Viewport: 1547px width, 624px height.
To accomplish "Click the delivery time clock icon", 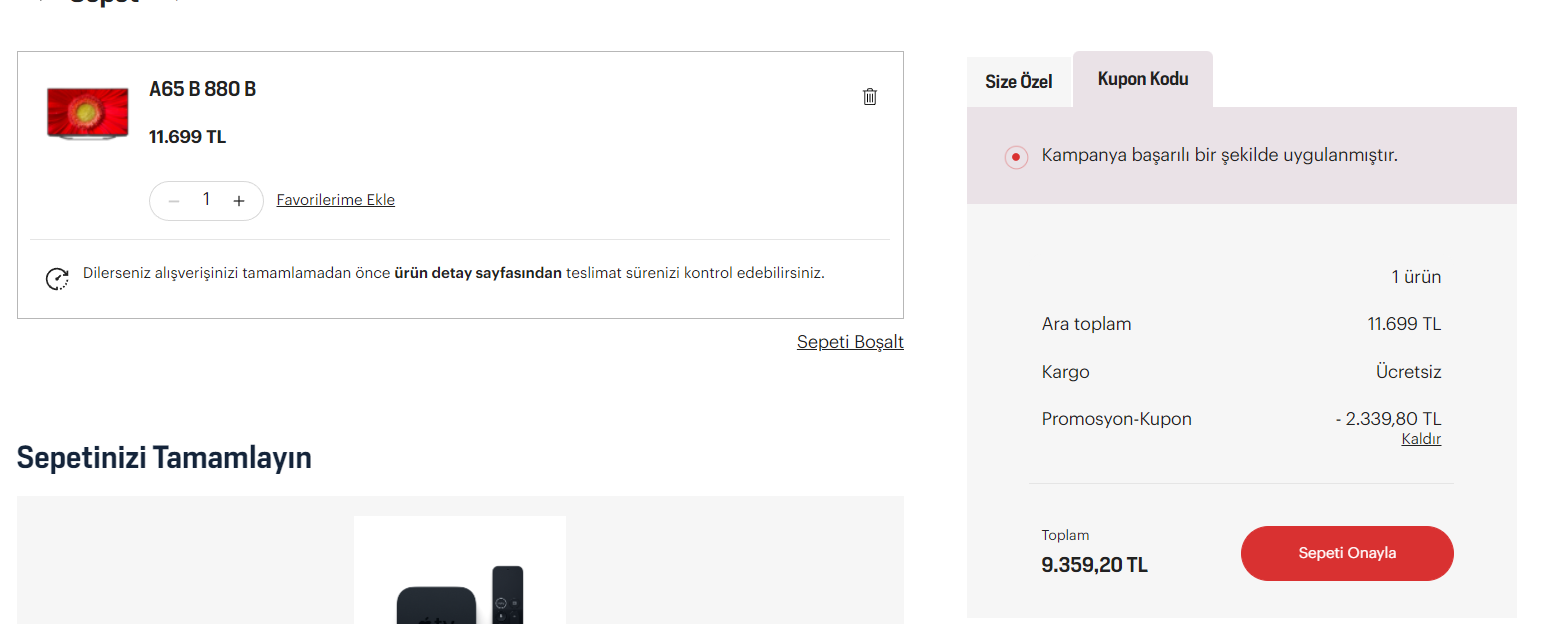I will [x=58, y=279].
